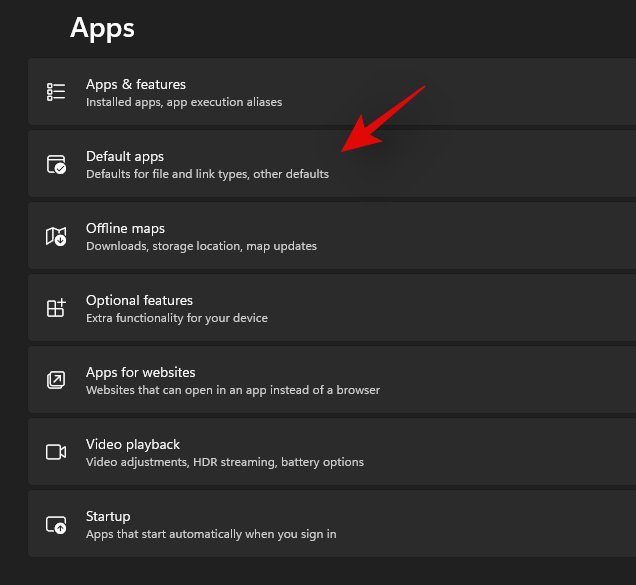The height and width of the screenshot is (585, 636).
Task: Open the Video playback settings
Action: coord(132,445)
